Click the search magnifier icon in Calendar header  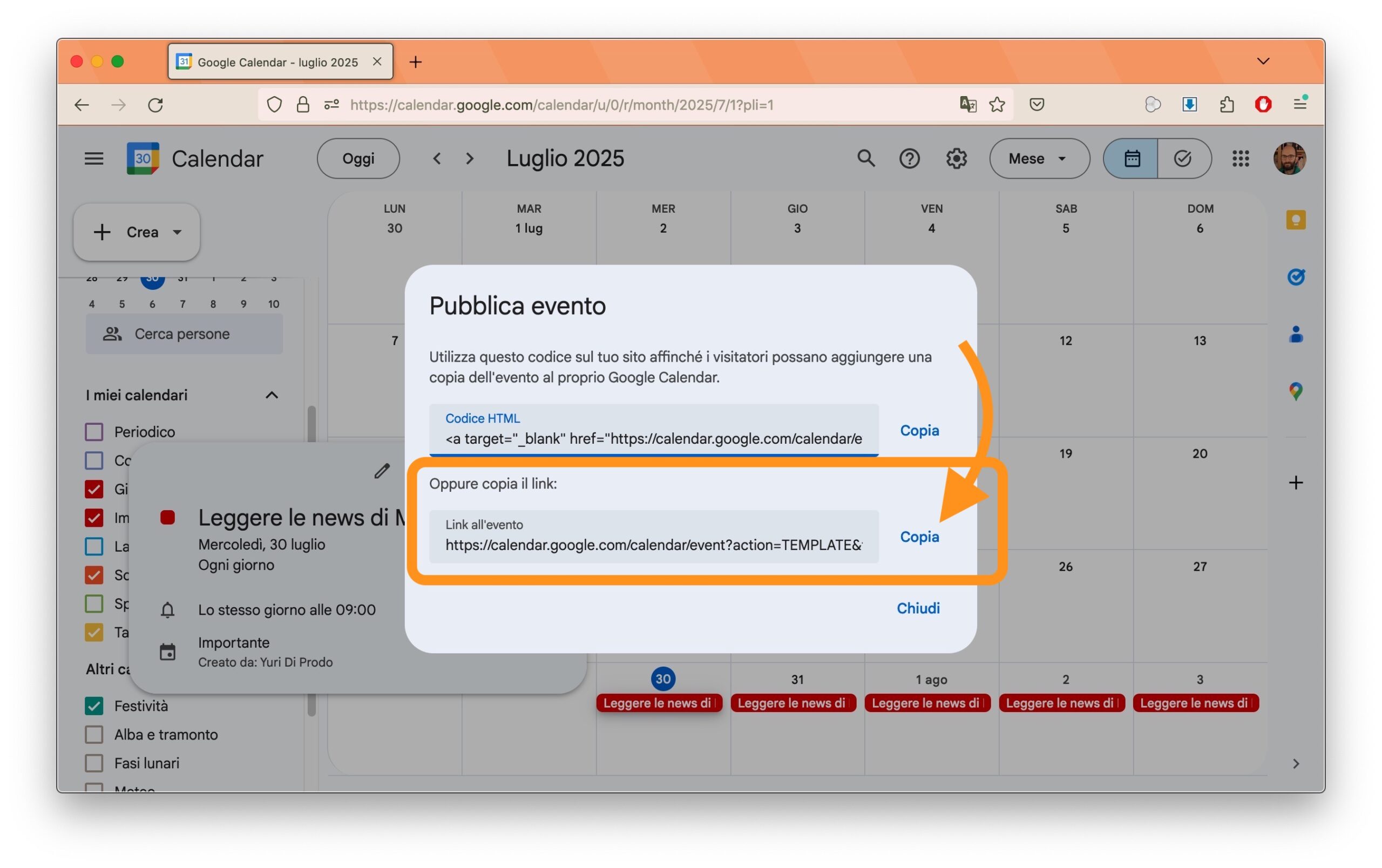865,158
